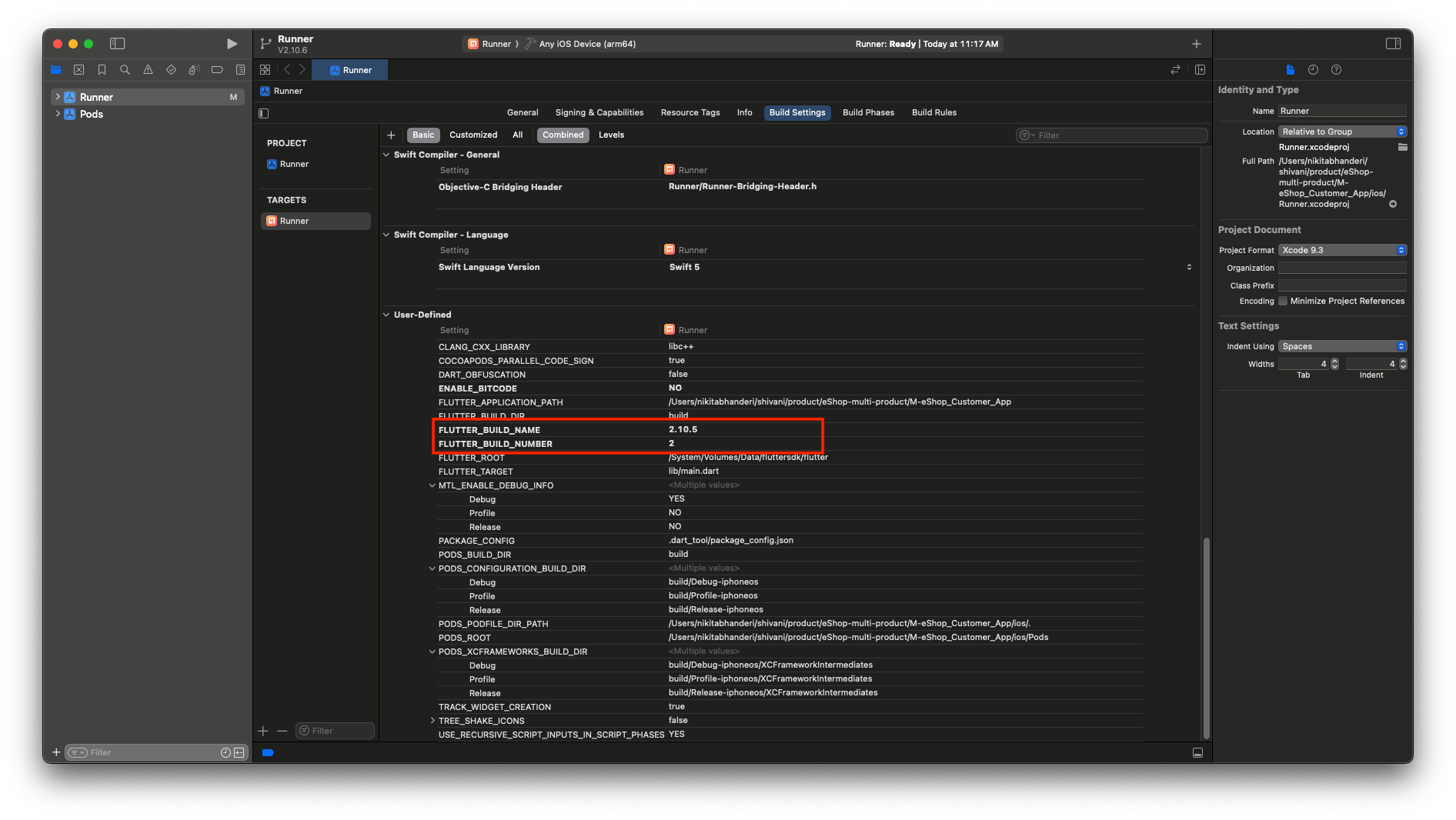Switch to Levels view

coord(611,135)
